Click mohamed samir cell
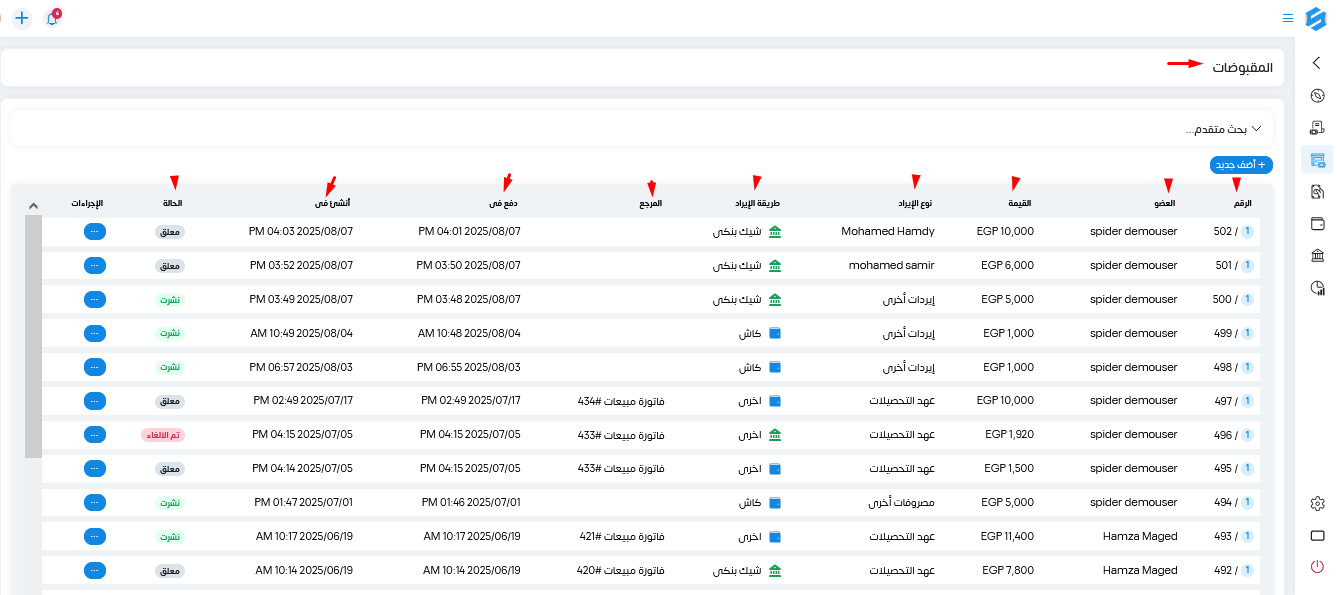Image resolution: width=1337 pixels, height=595 pixels. tap(892, 265)
